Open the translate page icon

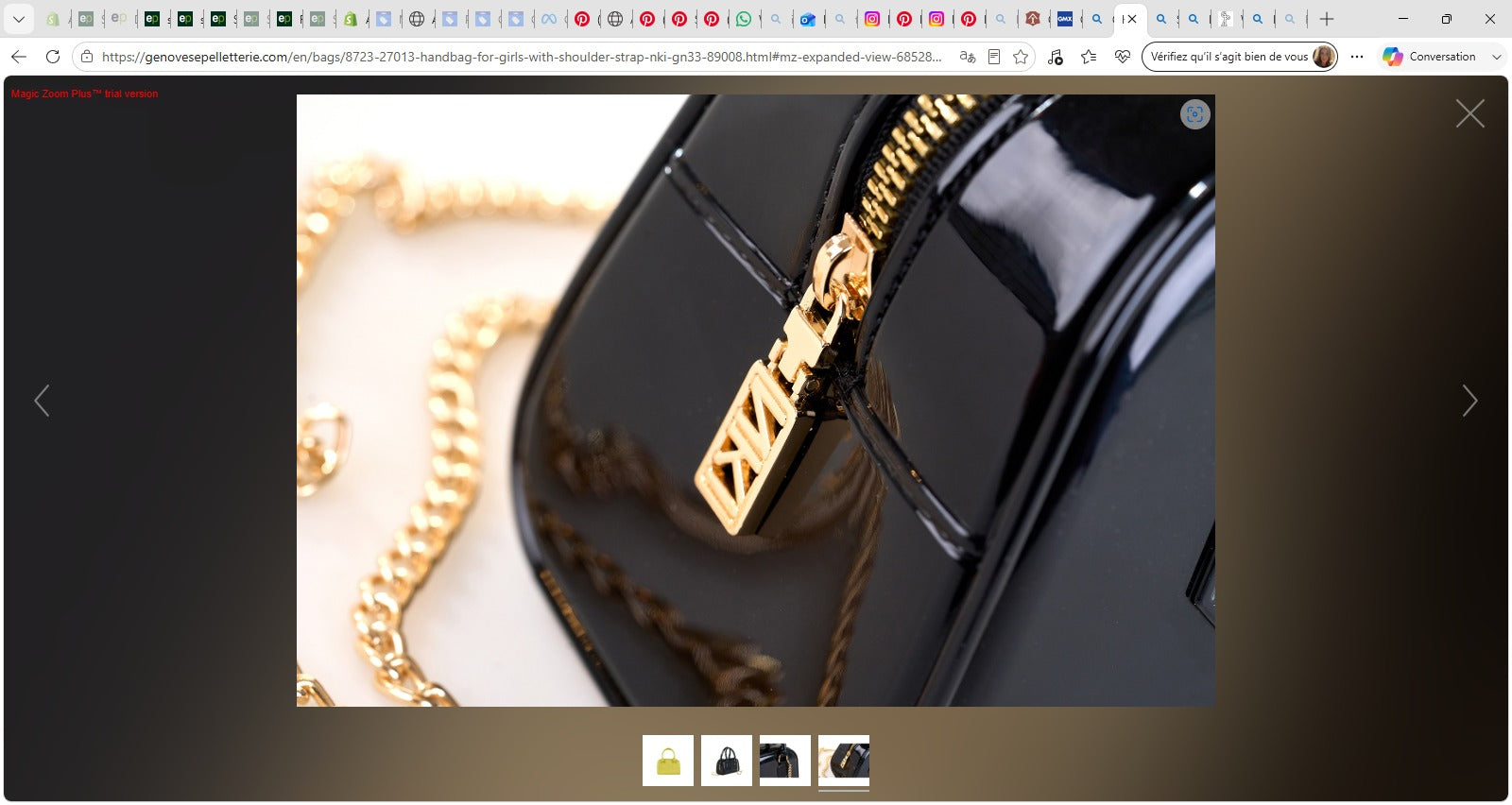coord(967,57)
